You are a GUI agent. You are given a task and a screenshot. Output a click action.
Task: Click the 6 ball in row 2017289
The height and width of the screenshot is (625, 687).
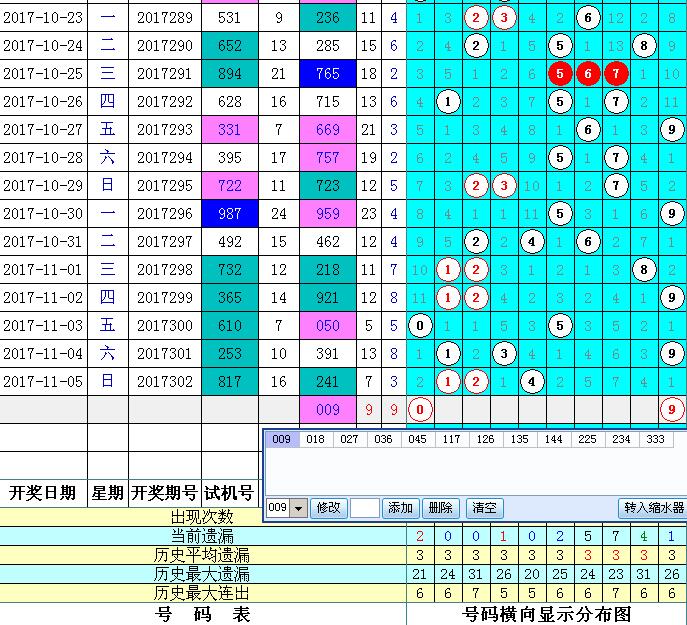tap(588, 18)
